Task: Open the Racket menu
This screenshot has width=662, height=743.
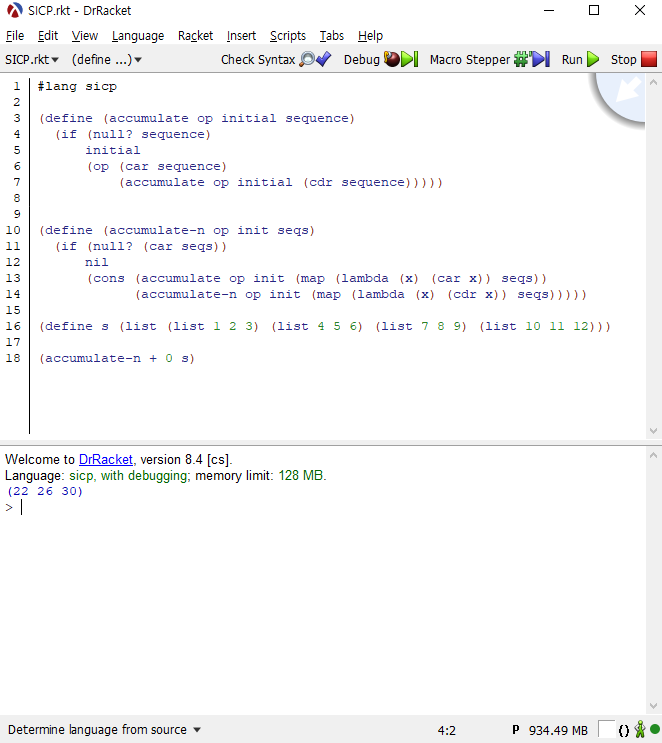Action: point(195,36)
